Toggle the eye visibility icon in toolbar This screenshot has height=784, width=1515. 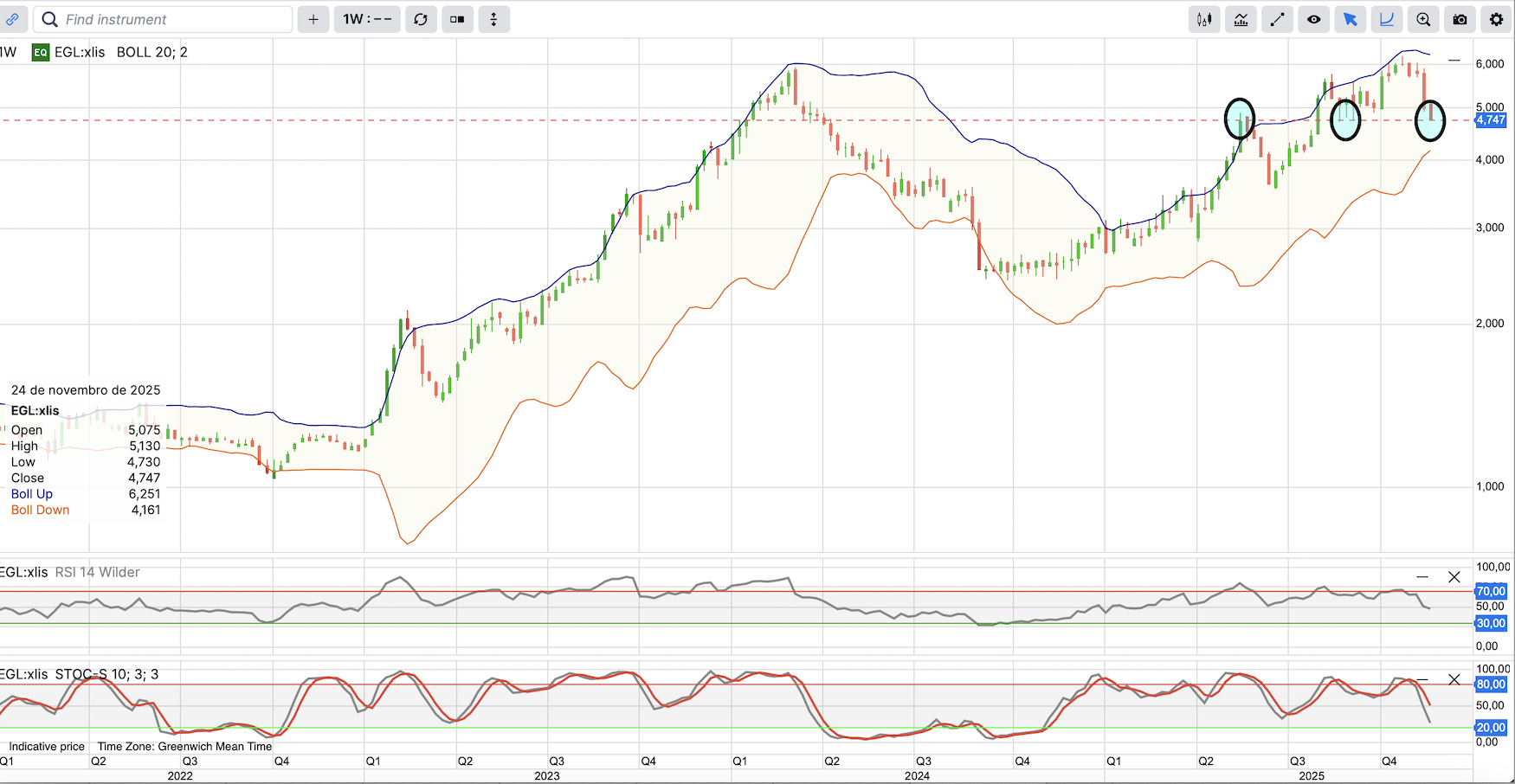(x=1313, y=19)
